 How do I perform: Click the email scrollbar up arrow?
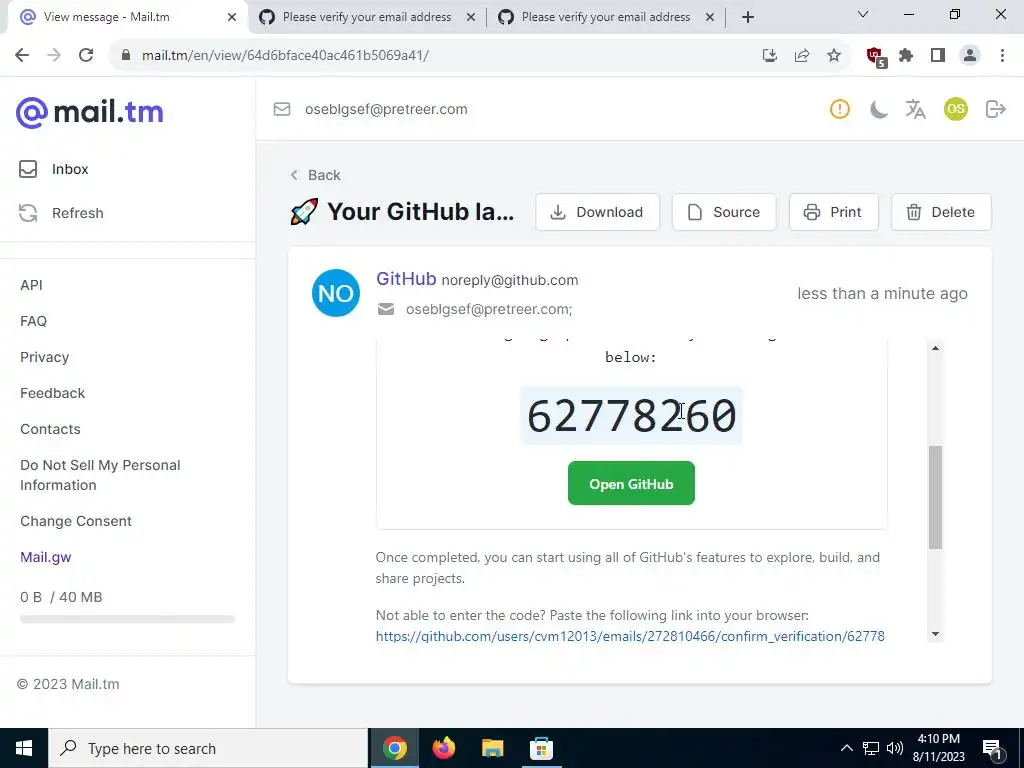935,349
